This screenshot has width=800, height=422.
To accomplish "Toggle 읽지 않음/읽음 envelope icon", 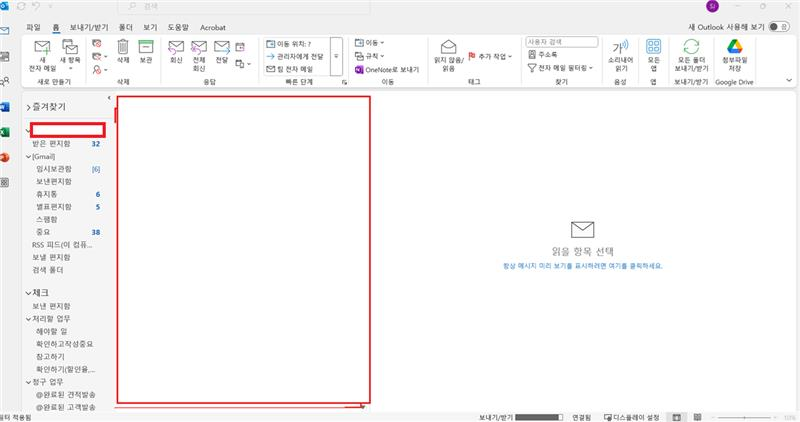I will (448, 56).
